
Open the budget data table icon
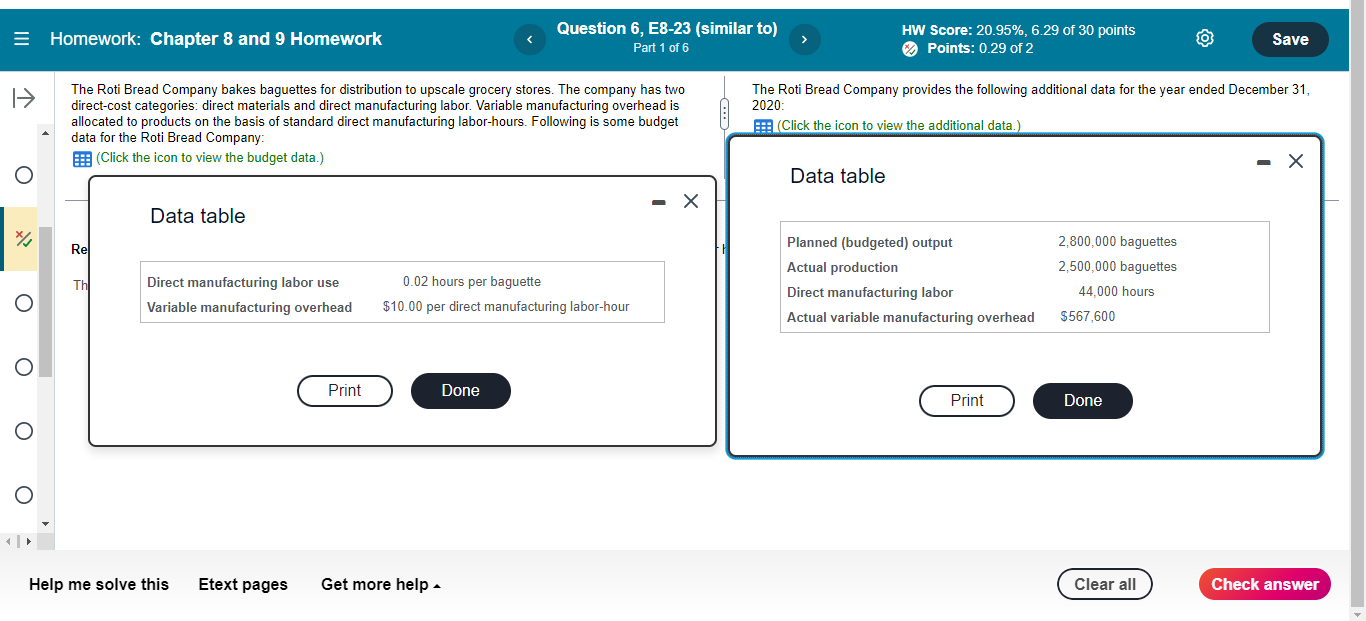pos(82,158)
